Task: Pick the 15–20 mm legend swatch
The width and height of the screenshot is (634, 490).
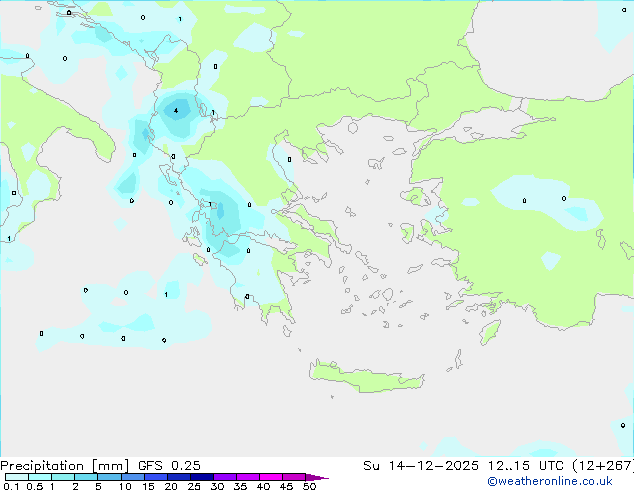Action: pos(156,478)
